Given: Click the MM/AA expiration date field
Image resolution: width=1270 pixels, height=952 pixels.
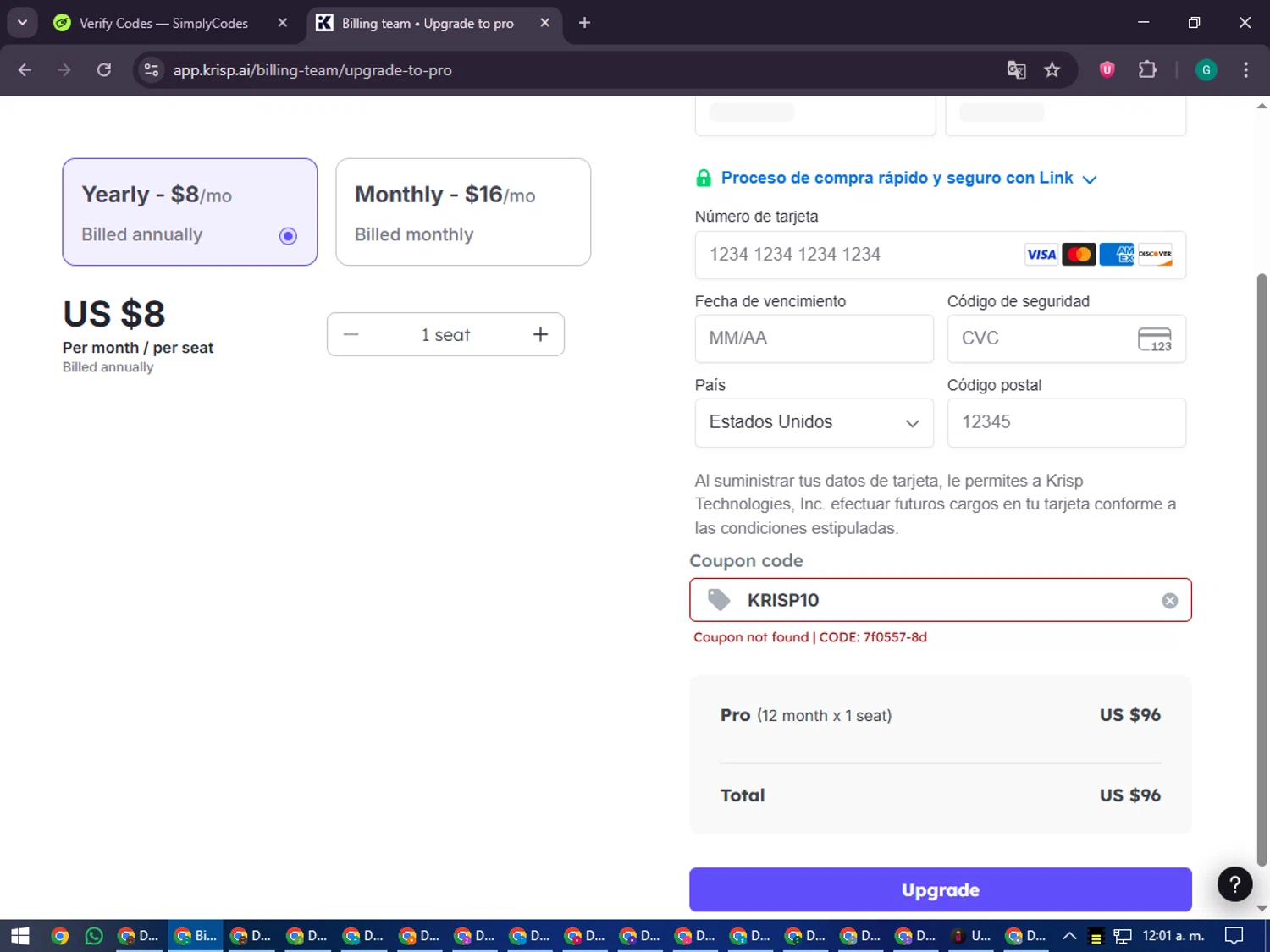Looking at the screenshot, I should pyautogui.click(x=814, y=338).
